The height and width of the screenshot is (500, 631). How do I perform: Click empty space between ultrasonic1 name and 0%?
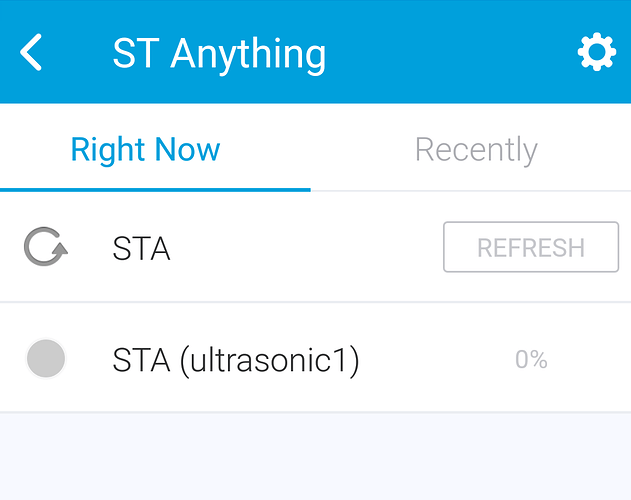pyautogui.click(x=435, y=359)
